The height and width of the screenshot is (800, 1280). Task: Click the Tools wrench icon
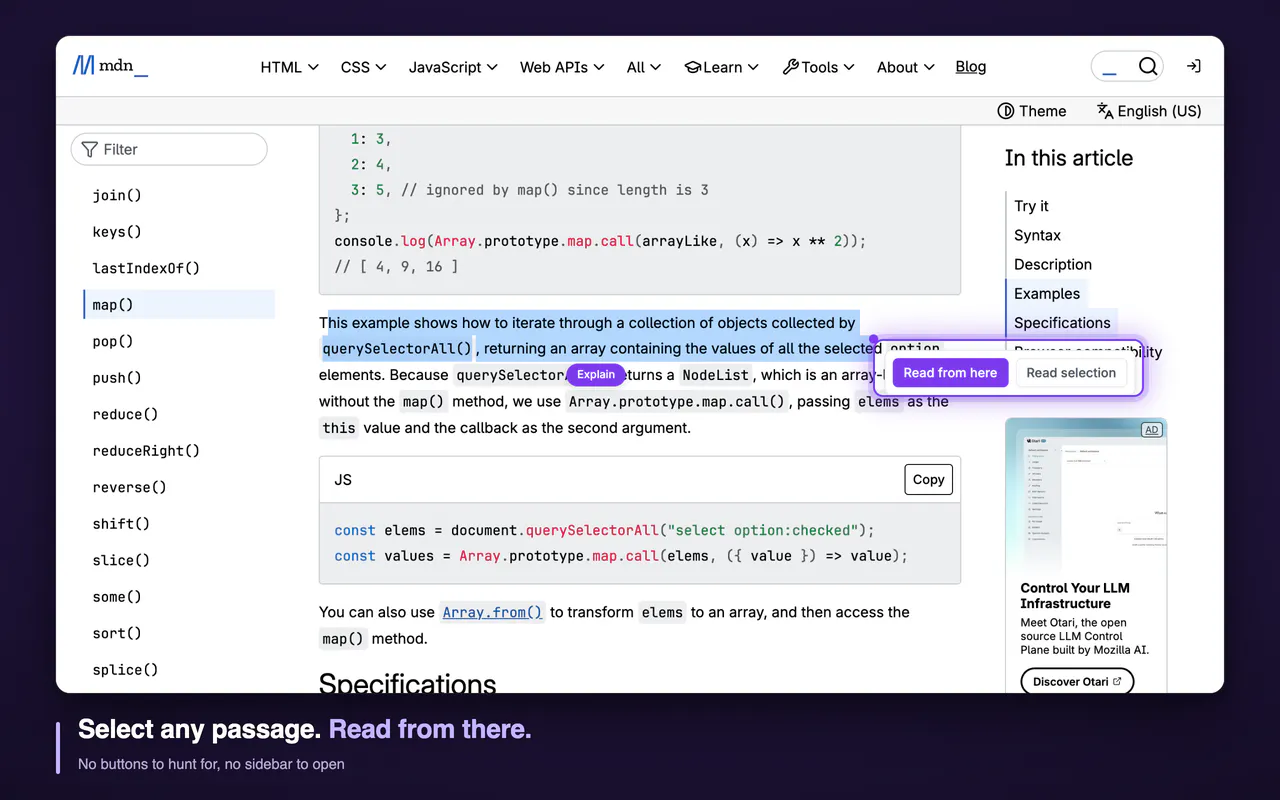click(x=790, y=67)
